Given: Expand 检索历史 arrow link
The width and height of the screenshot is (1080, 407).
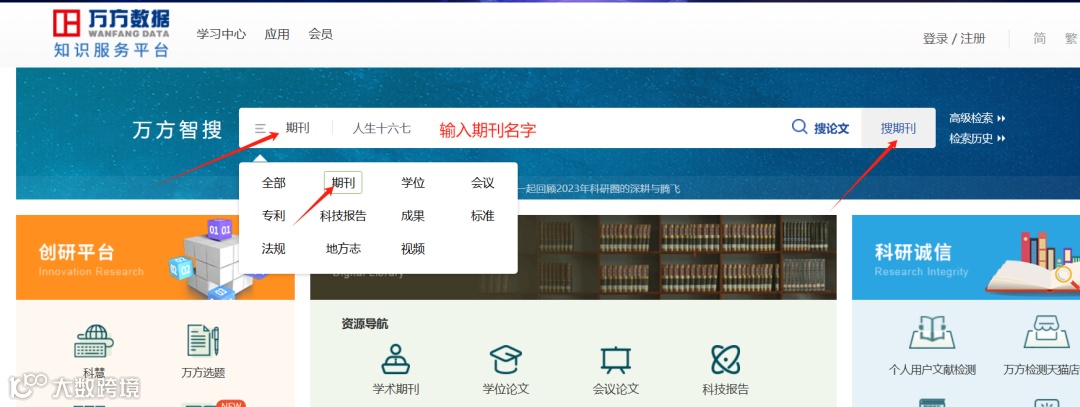Looking at the screenshot, I should [977, 138].
